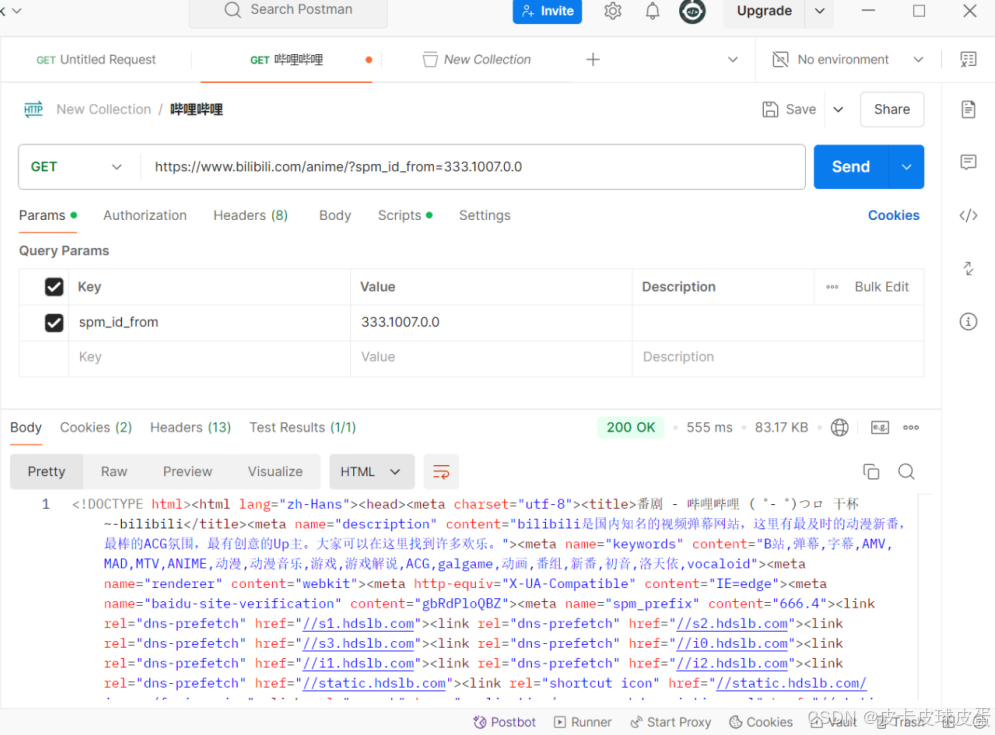
Task: Uncheck the spm_id_from query parameter
Action: pos(53,322)
